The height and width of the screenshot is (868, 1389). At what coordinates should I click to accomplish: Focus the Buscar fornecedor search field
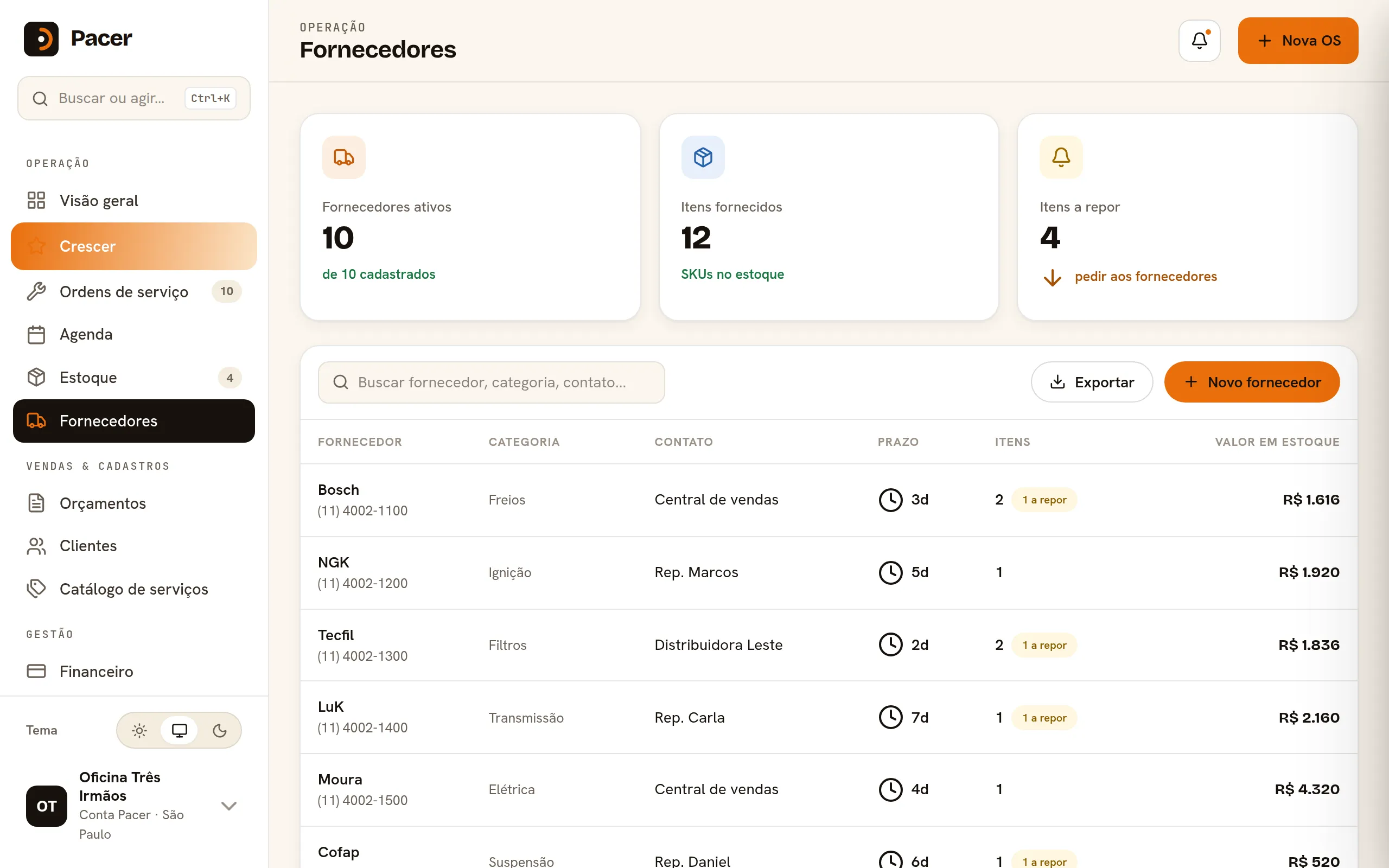pyautogui.click(x=492, y=382)
